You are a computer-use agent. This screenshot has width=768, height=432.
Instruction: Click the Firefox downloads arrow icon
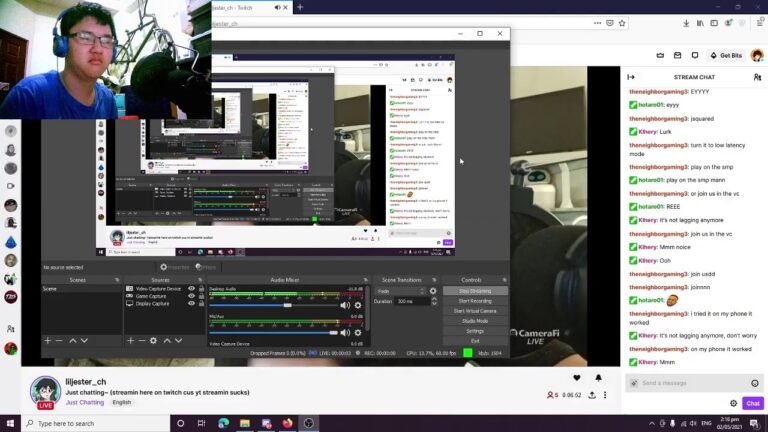click(x=686, y=23)
